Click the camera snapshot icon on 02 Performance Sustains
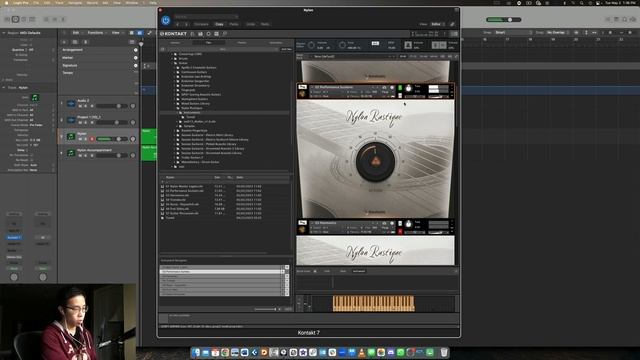The image size is (640, 360). click(384, 87)
